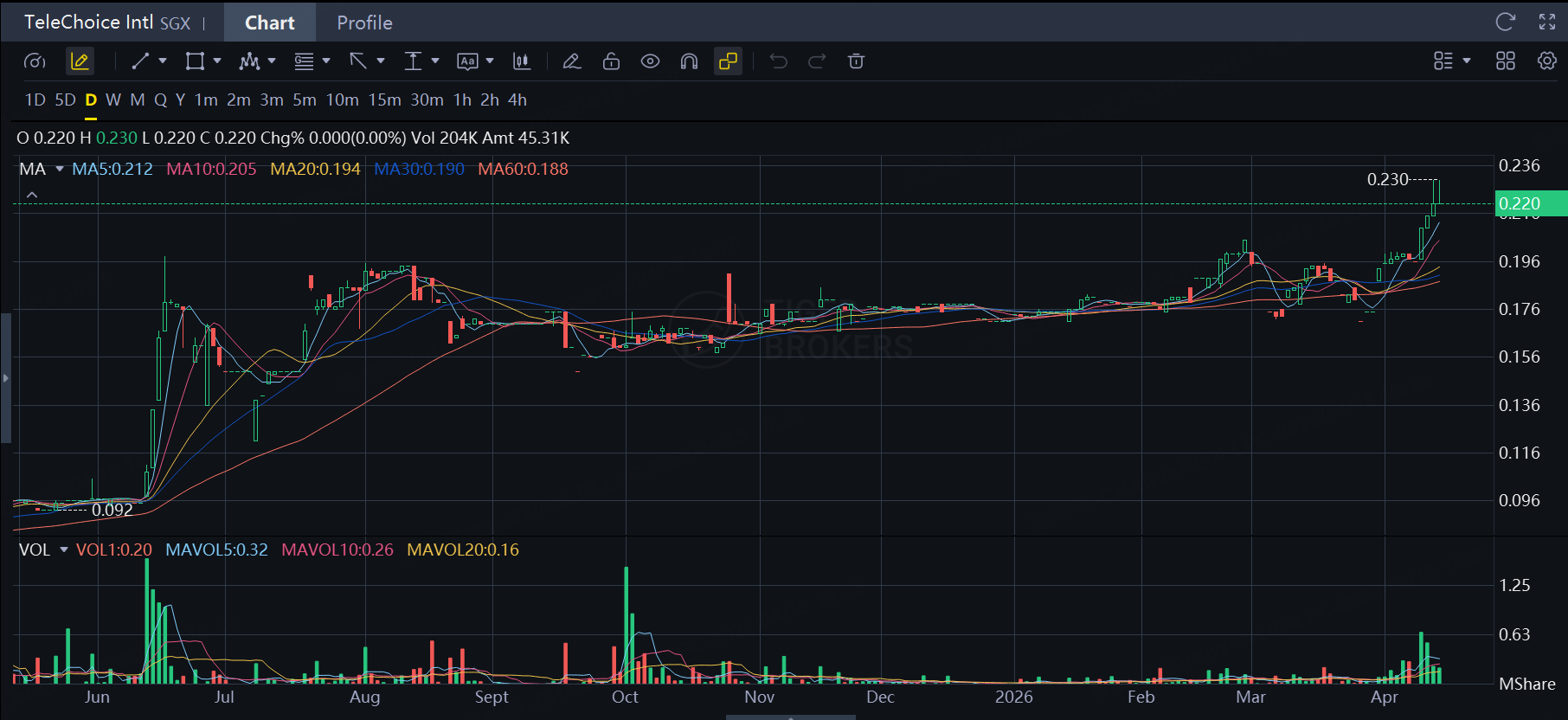The height and width of the screenshot is (720, 1568).
Task: Toggle drawings visibility eye icon
Action: 650,61
